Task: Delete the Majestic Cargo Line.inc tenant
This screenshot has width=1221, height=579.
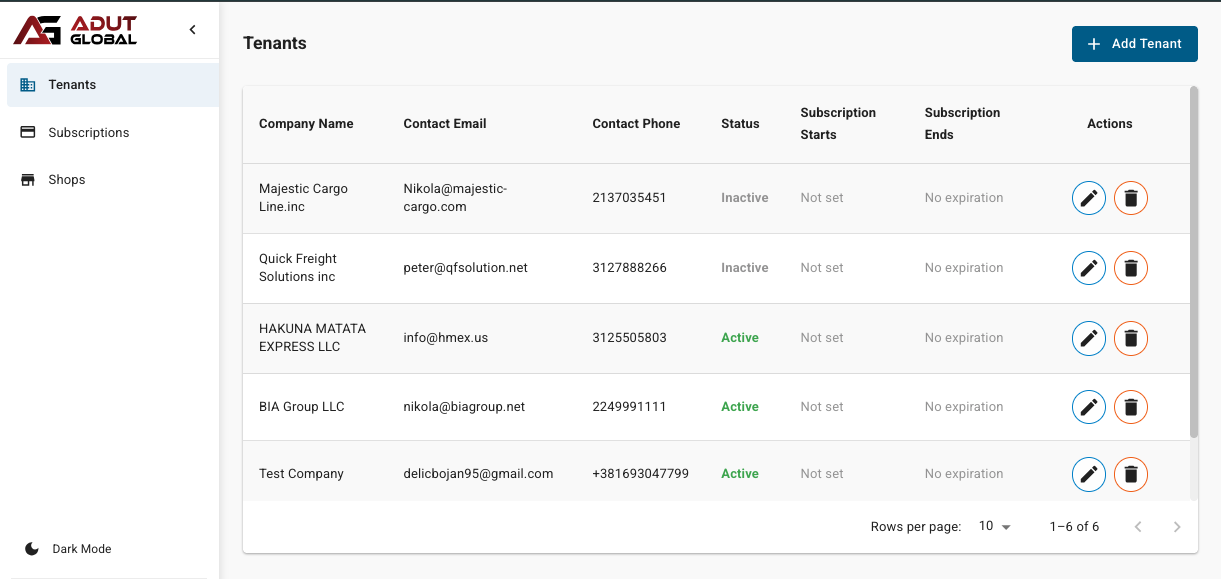Action: point(1131,198)
